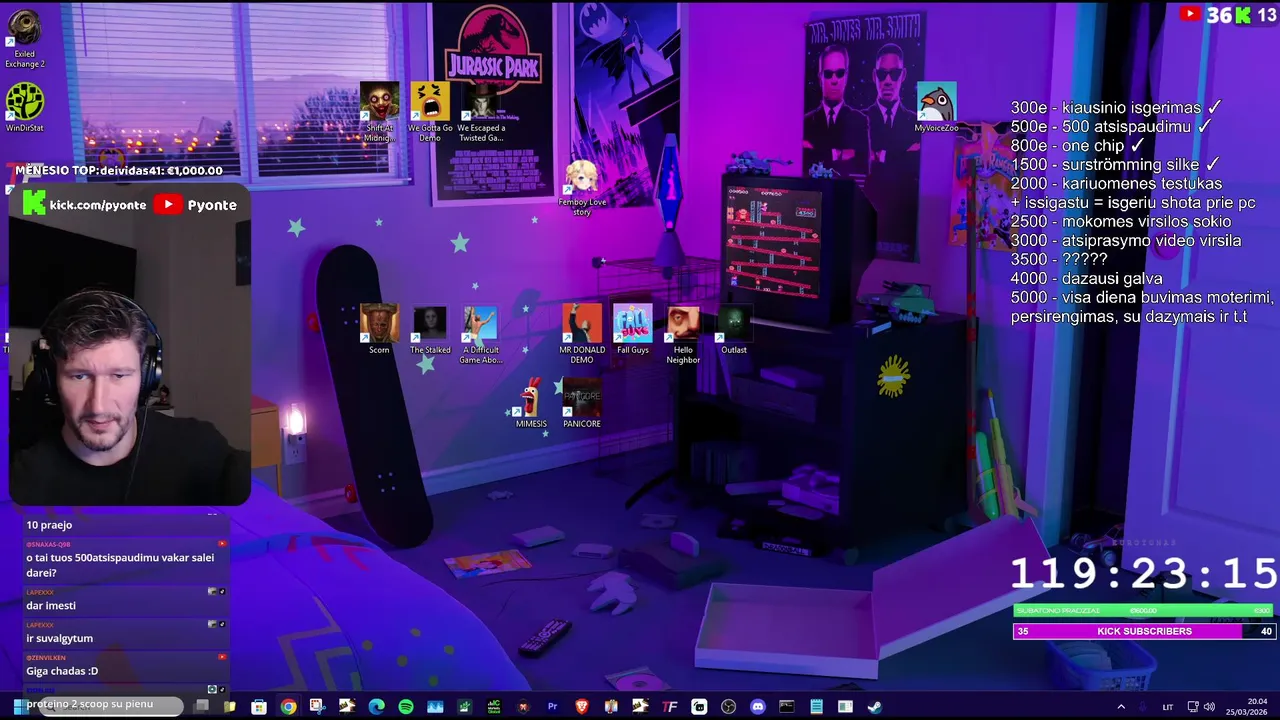Click chat message 'Giga chadas :D'
1280x720 pixels.
pyautogui.click(x=62, y=671)
